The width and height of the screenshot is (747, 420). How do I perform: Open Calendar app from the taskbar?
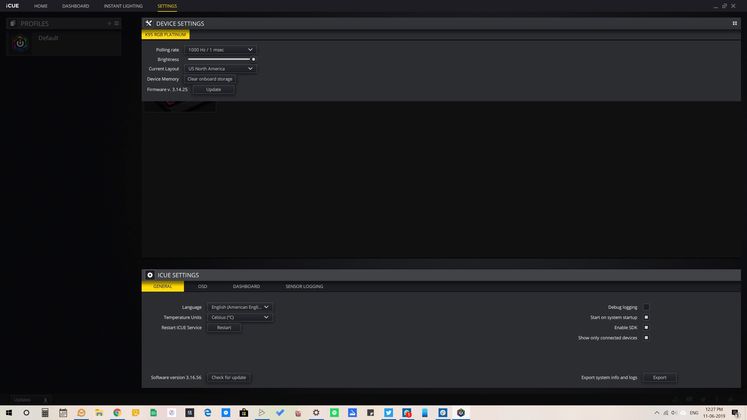tap(63, 413)
